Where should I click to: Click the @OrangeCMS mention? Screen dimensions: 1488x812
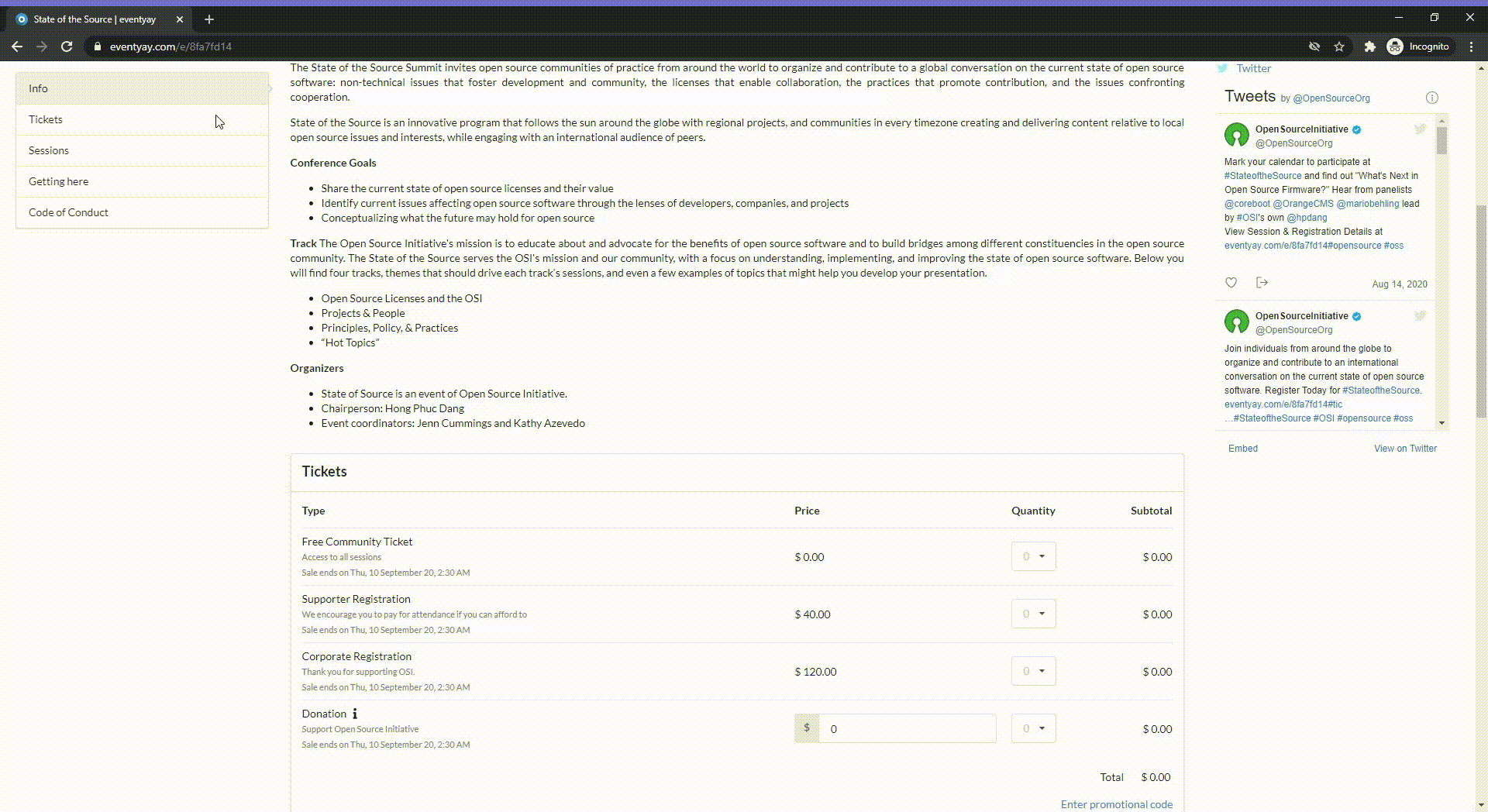coord(1304,204)
